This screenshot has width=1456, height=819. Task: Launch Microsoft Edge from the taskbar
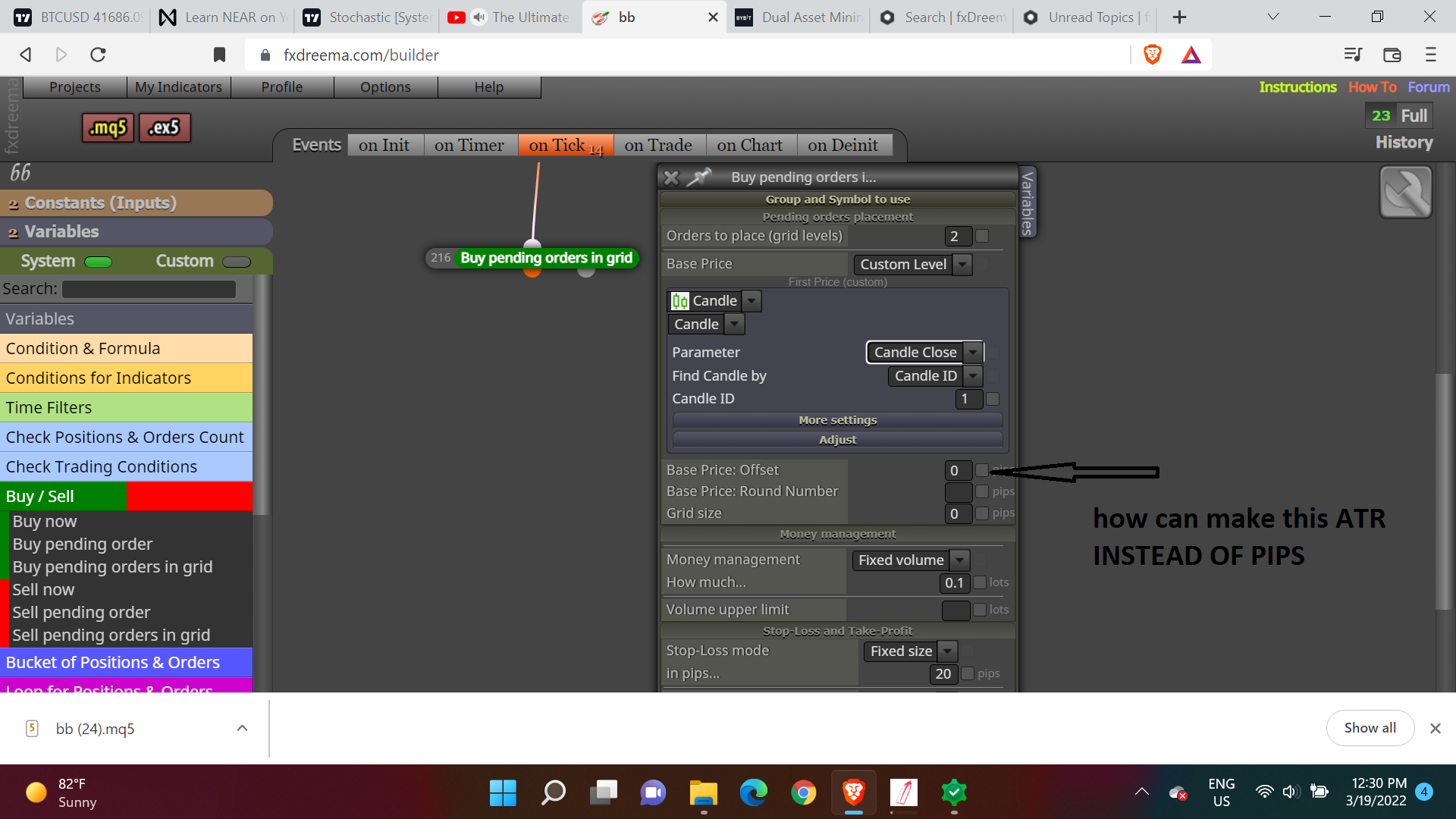(754, 793)
